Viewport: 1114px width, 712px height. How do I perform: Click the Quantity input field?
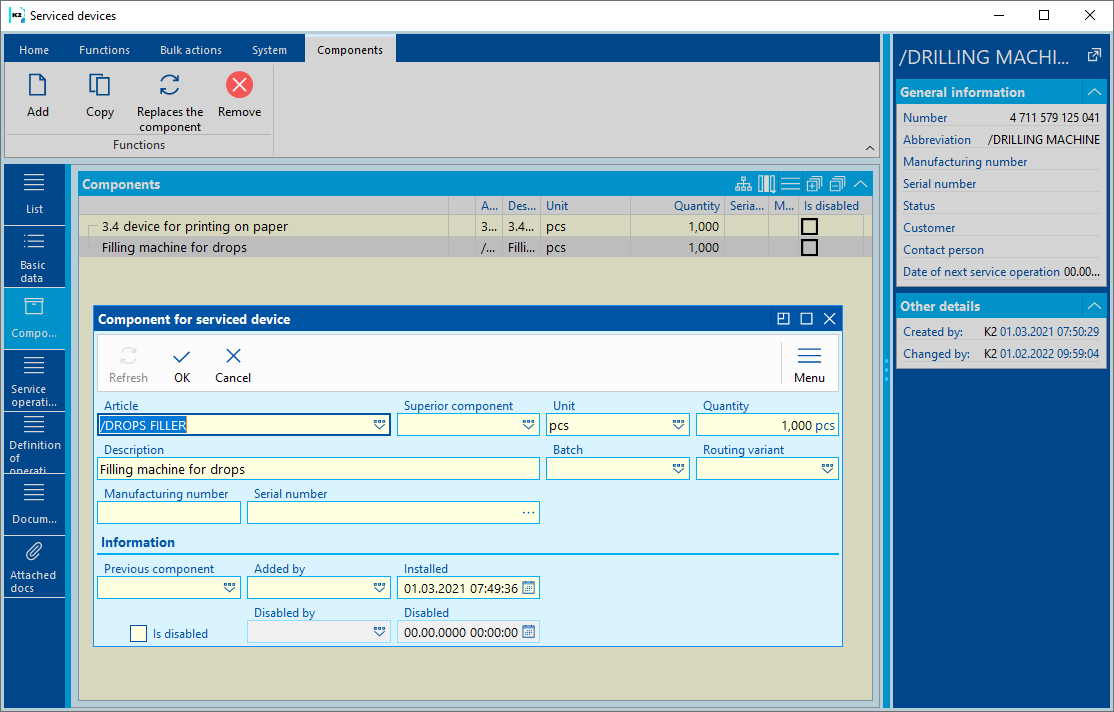pyautogui.click(x=767, y=425)
